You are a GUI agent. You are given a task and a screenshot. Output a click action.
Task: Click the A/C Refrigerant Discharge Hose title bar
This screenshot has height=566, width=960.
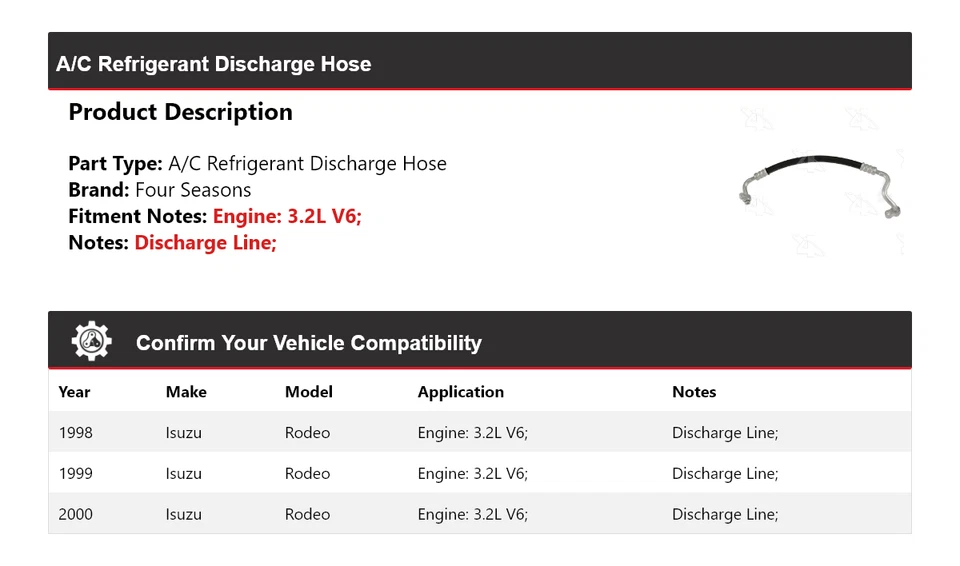tap(214, 64)
